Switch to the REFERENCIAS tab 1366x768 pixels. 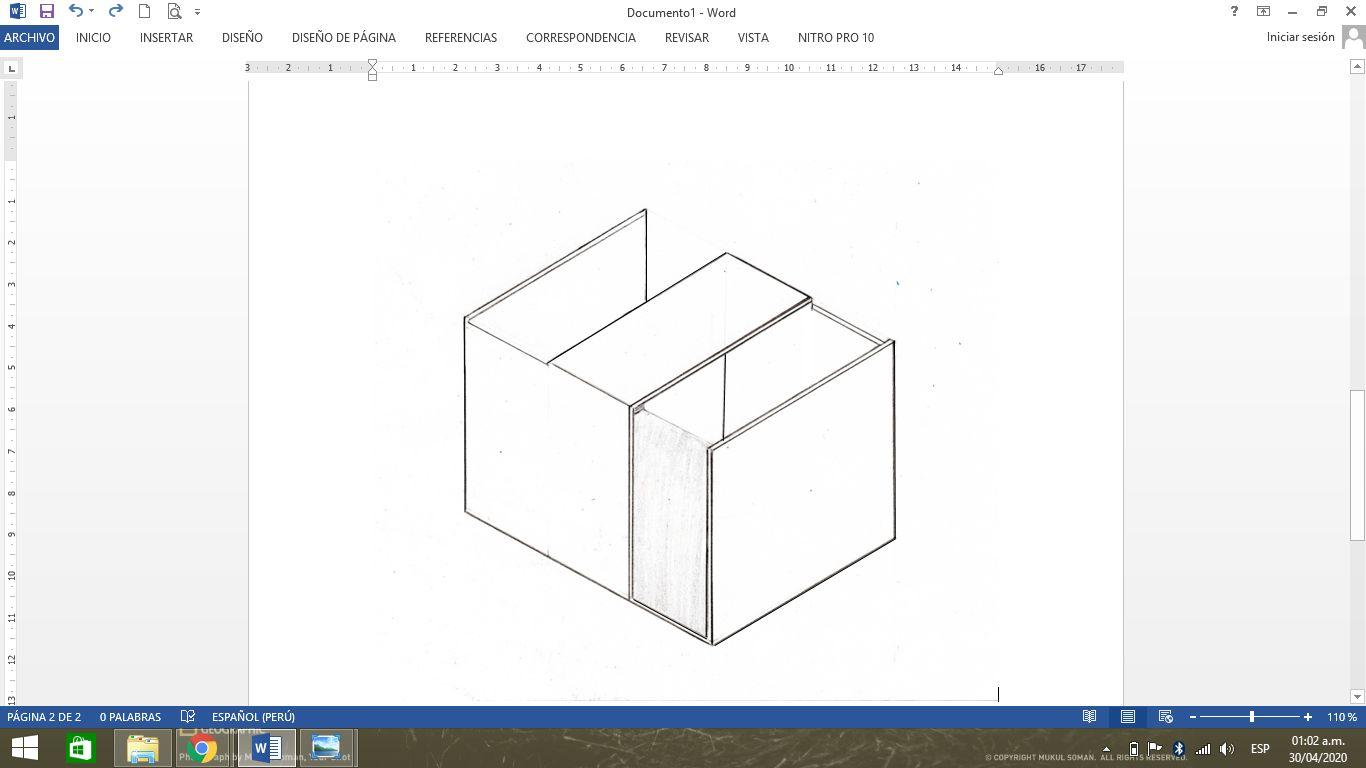[x=461, y=37]
